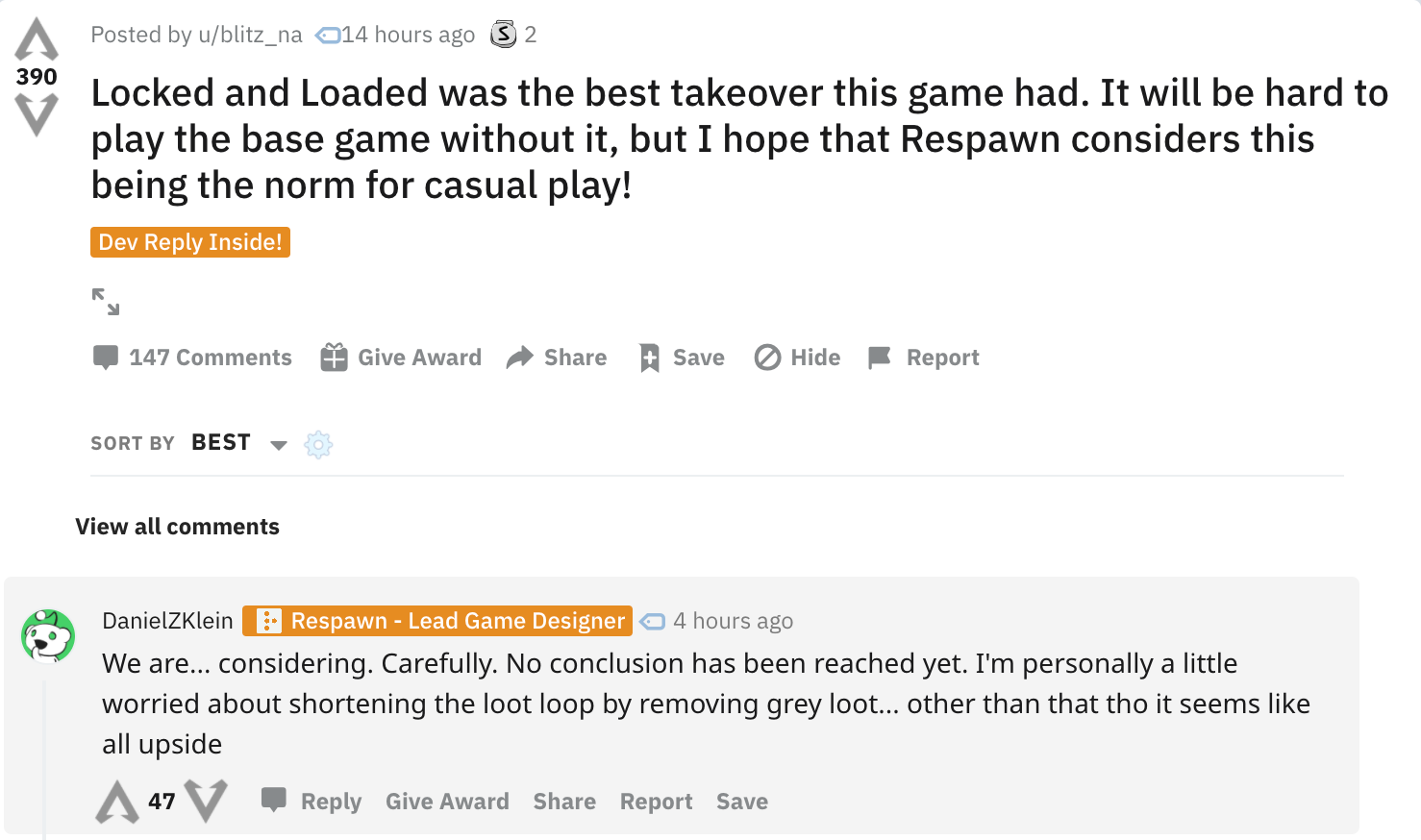Upvote the Locked and Loaded post
The height and width of the screenshot is (840, 1421).
(37, 40)
